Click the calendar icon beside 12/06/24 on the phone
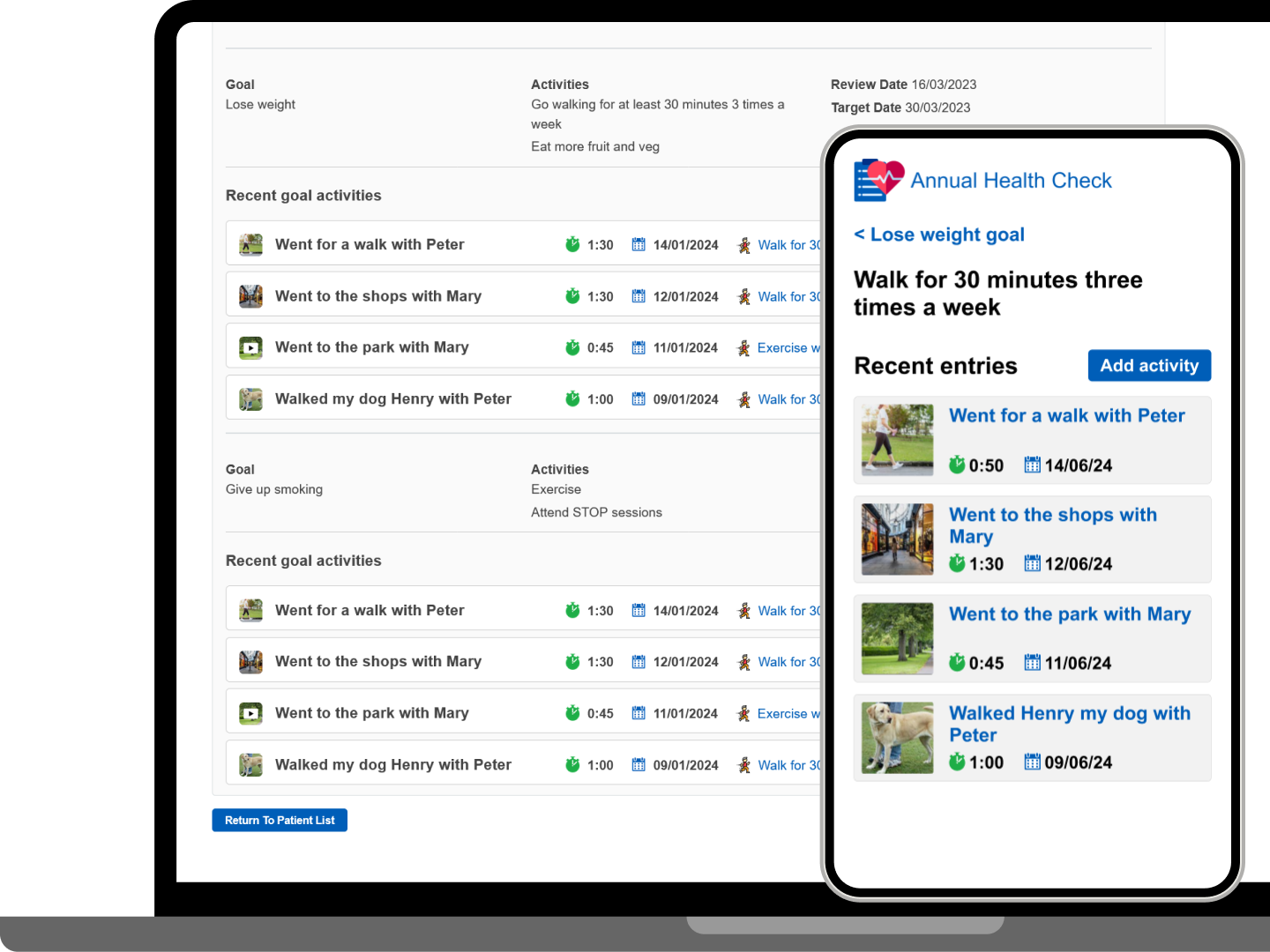This screenshot has width=1270, height=952. [x=1032, y=563]
